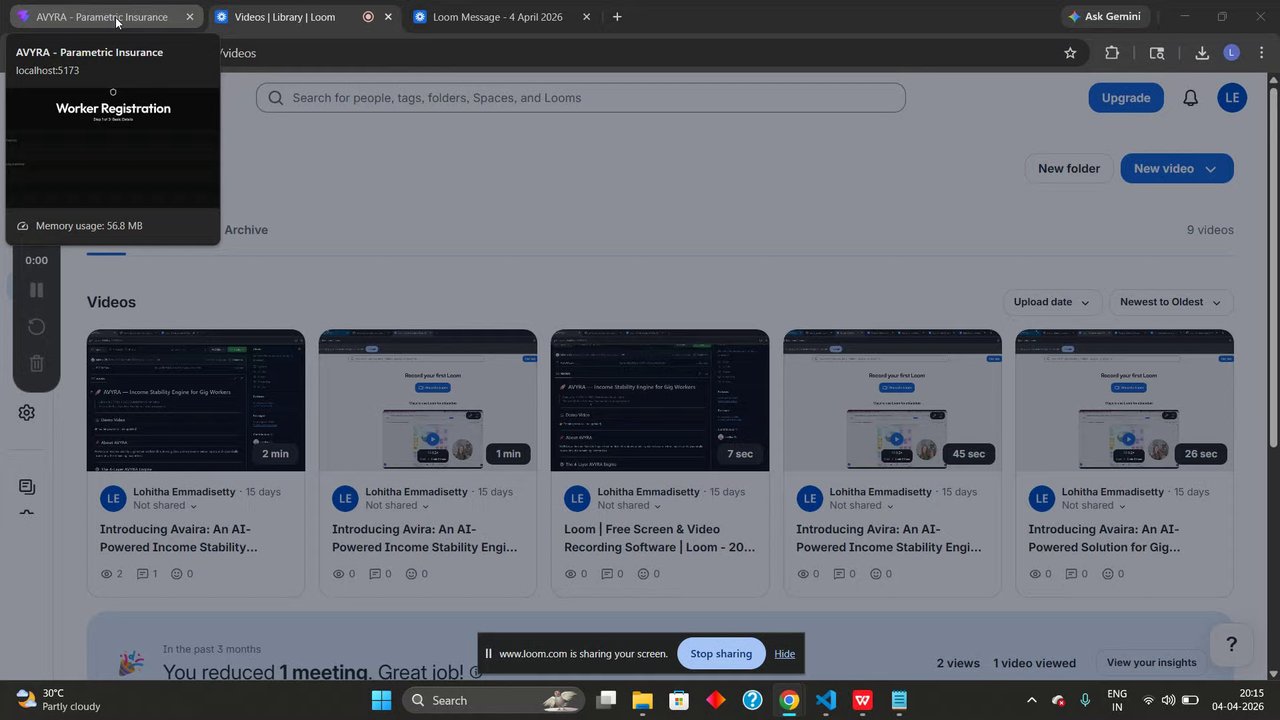Open Not shared dropdown on the 45 sec video
This screenshot has width=1280, height=720.
(x=861, y=506)
